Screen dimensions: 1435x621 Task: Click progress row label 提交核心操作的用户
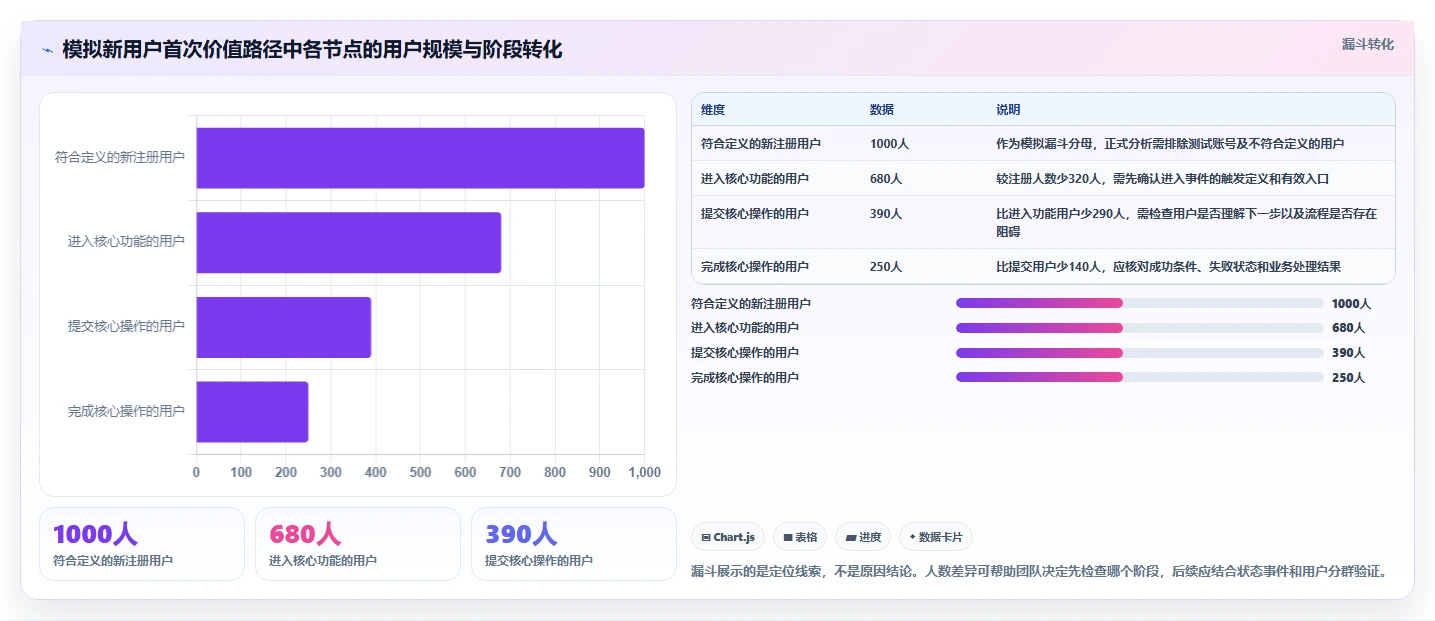coord(745,353)
